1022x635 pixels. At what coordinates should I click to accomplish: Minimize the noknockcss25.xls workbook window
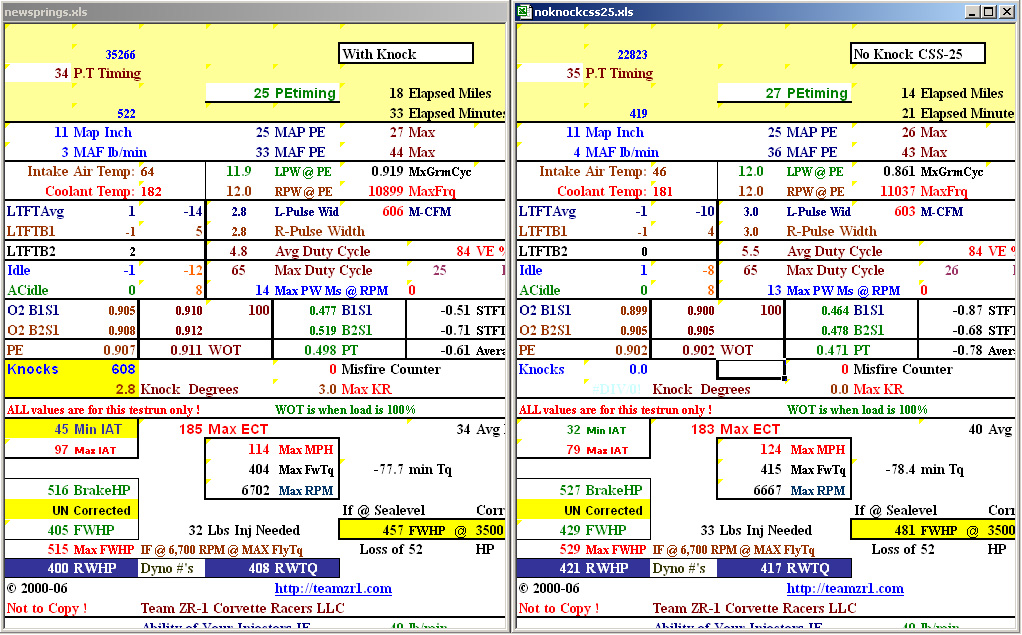(x=972, y=12)
